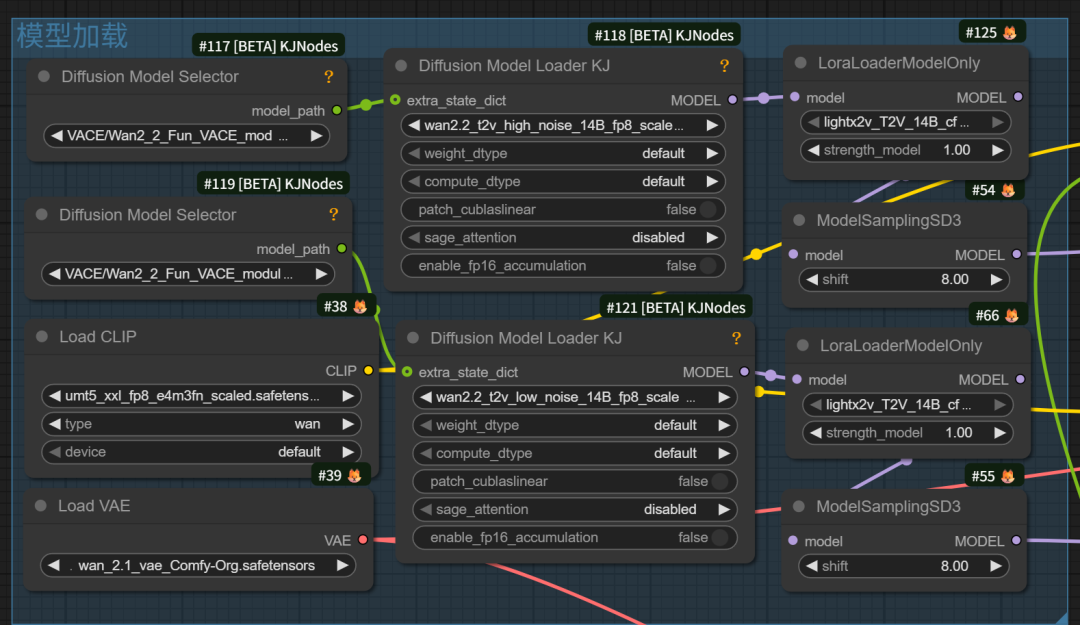Image resolution: width=1080 pixels, height=625 pixels.
Task: Collapse the ModelSamplingSD3 #54 node
Action: (x=799, y=221)
